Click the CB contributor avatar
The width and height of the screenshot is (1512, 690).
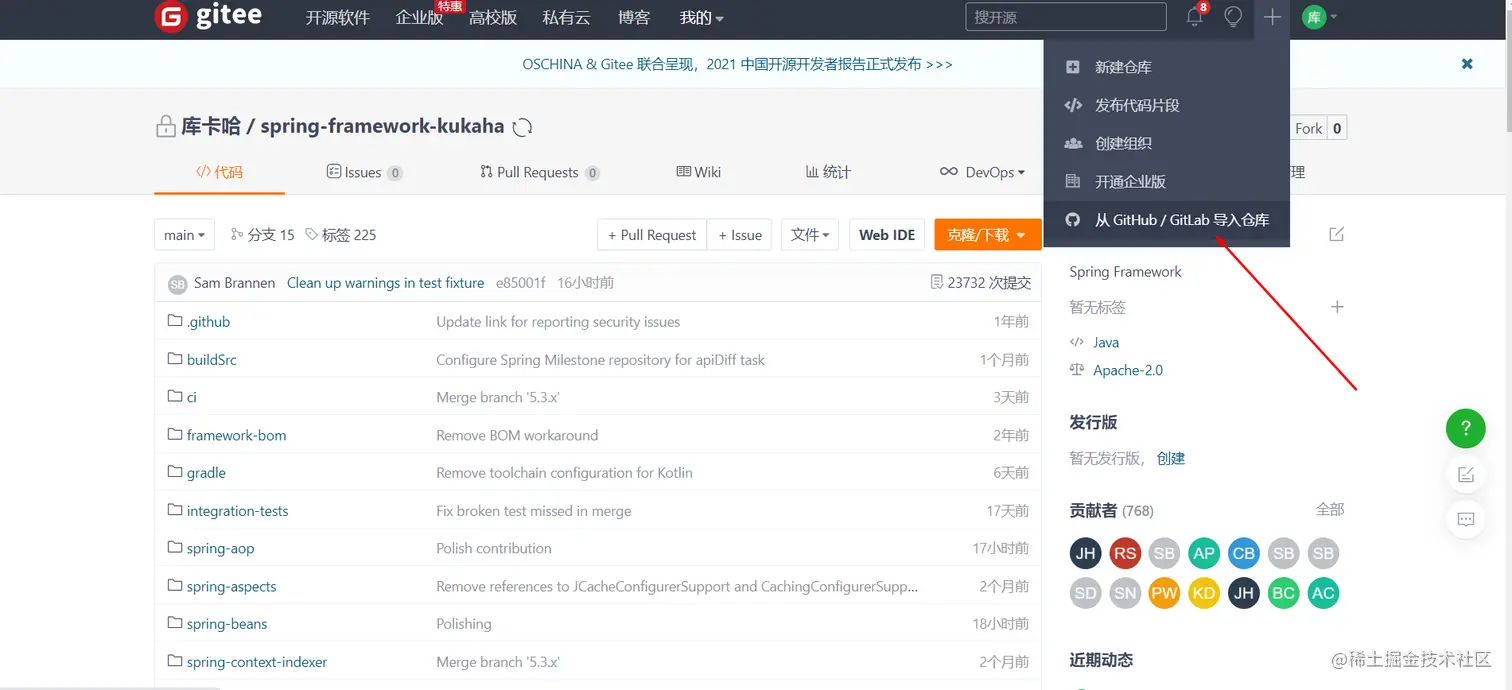(1244, 553)
